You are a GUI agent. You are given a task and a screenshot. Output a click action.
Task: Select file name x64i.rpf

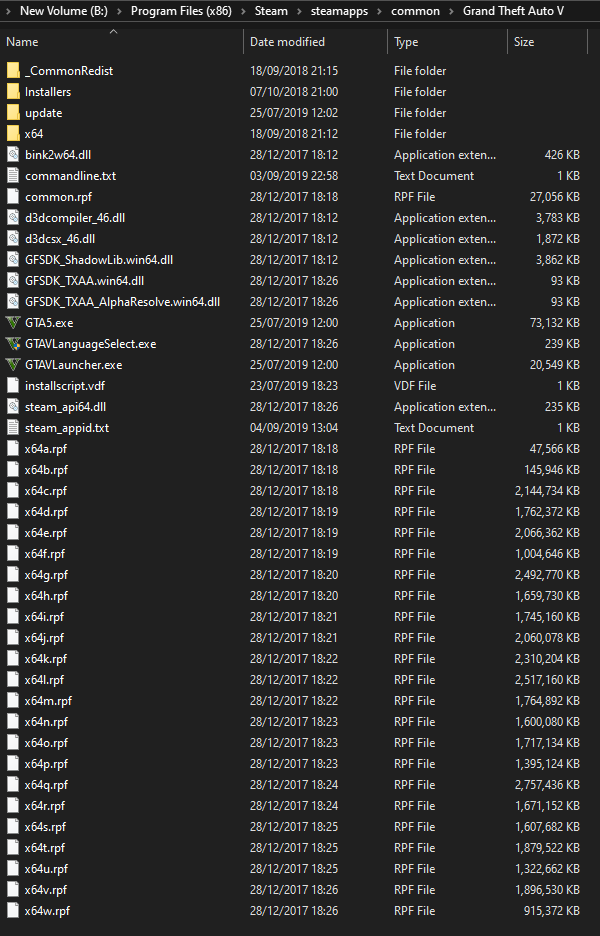point(44,617)
